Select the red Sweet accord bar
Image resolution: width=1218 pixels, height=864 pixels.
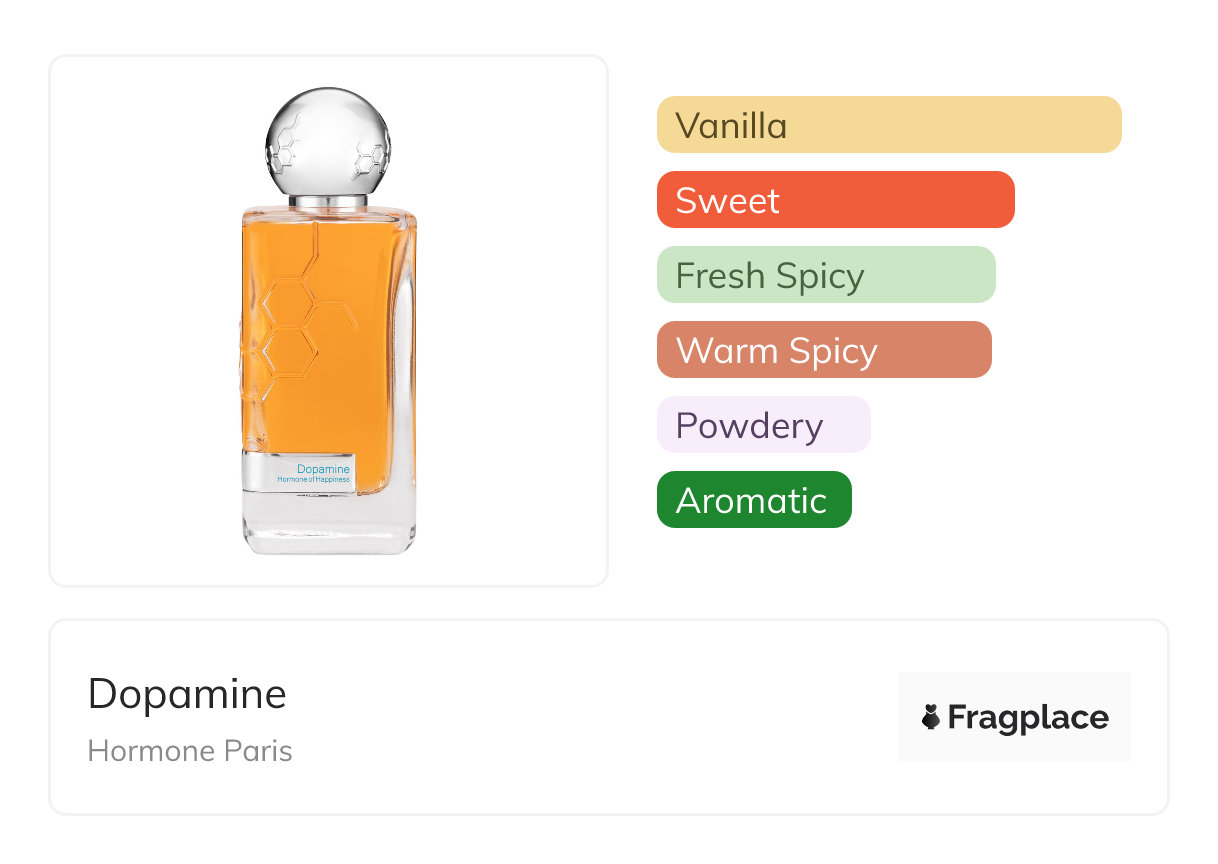835,200
